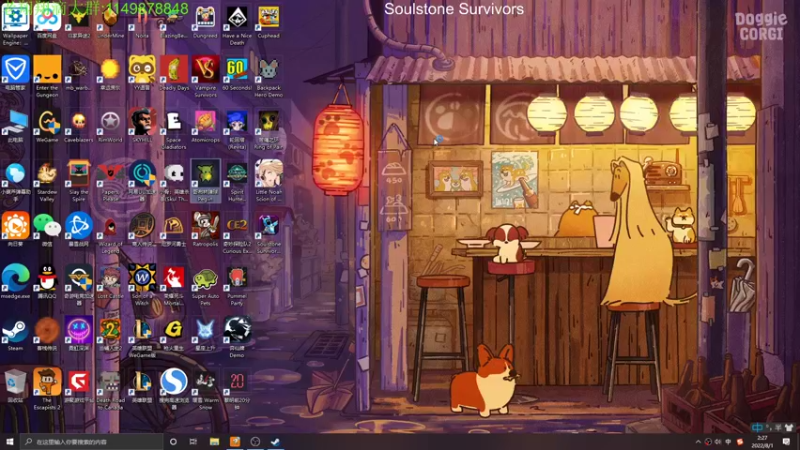Open Cortana circle on taskbar
The height and width of the screenshot is (450, 800).
pyautogui.click(x=173, y=442)
